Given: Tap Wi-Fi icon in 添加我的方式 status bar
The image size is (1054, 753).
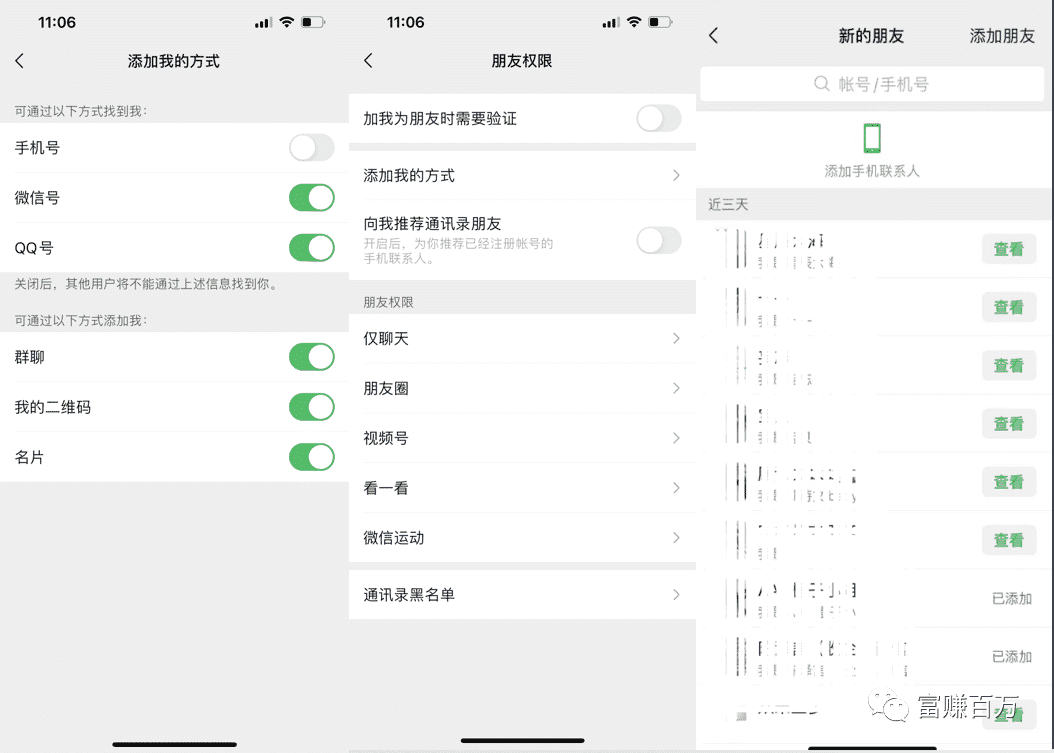Looking at the screenshot, I should point(287,22).
